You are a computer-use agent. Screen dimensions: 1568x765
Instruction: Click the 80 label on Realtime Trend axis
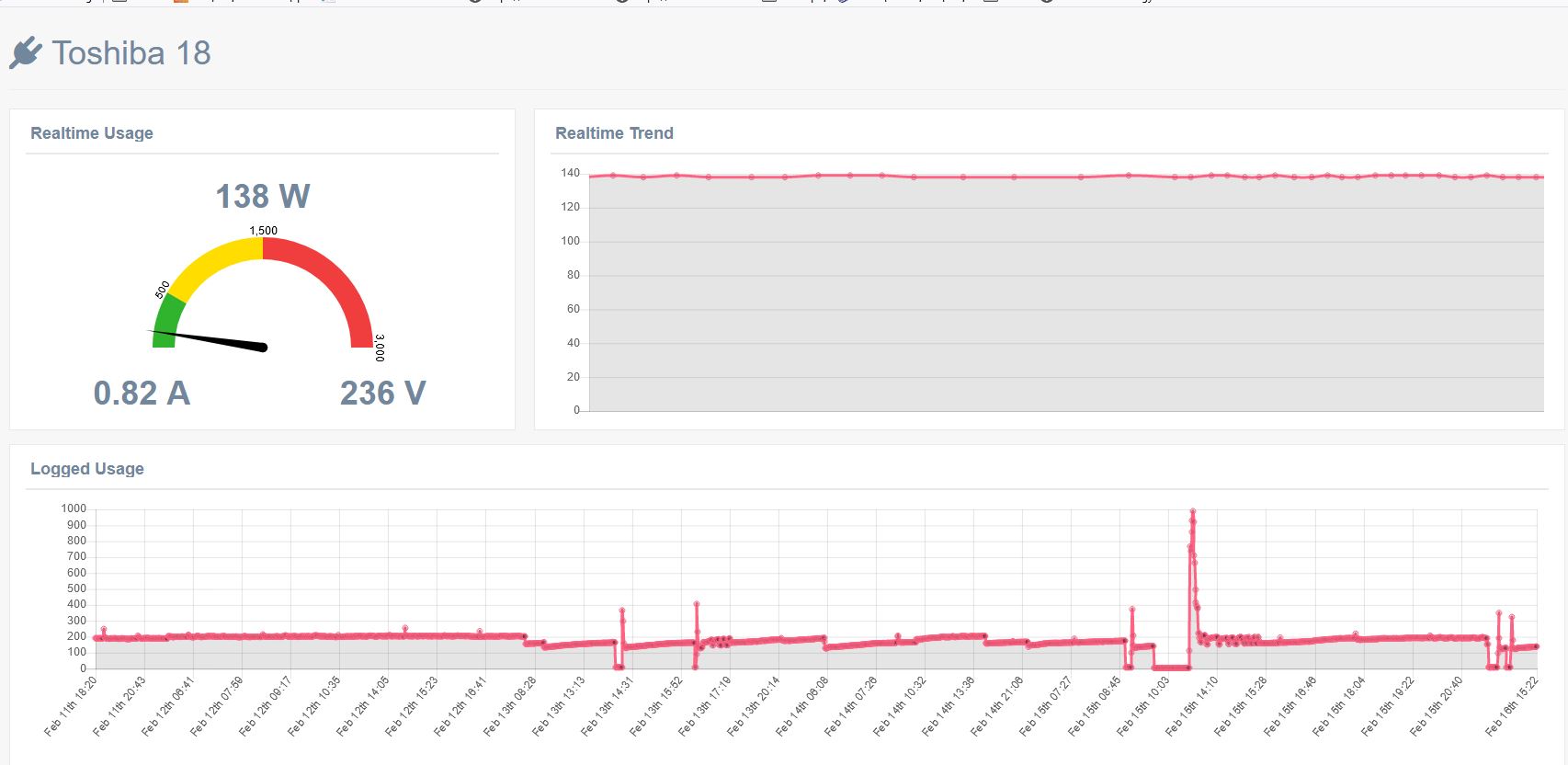tap(573, 275)
